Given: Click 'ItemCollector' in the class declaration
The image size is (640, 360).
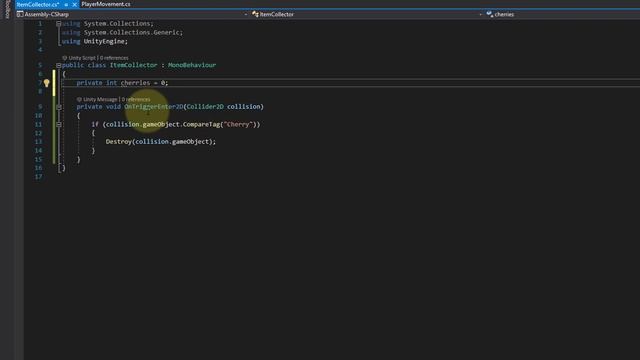Looking at the screenshot, I should pyautogui.click(x=133, y=65).
